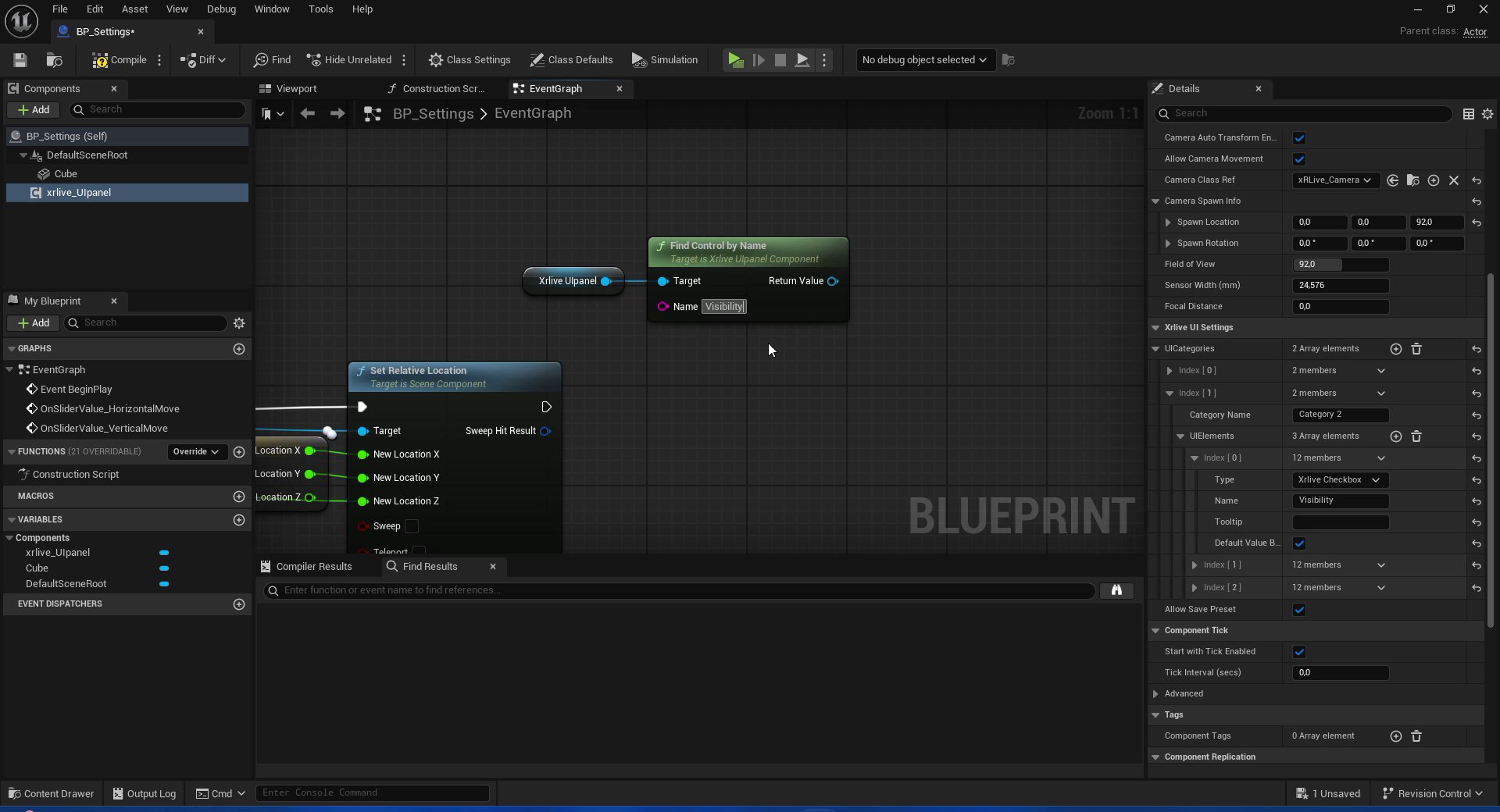Click the Field of View slider

[x=1341, y=265]
